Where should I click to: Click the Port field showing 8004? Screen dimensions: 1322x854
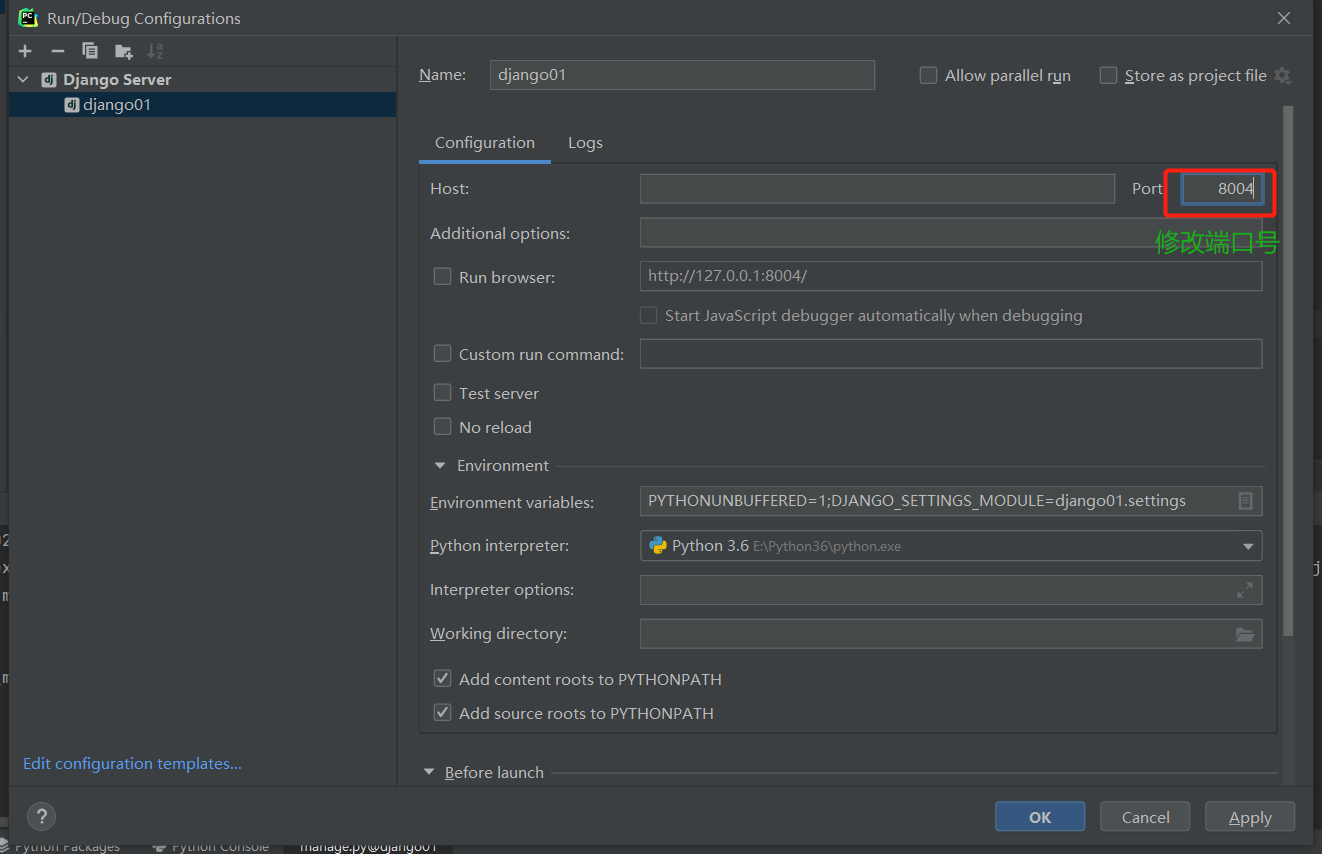coord(1221,189)
